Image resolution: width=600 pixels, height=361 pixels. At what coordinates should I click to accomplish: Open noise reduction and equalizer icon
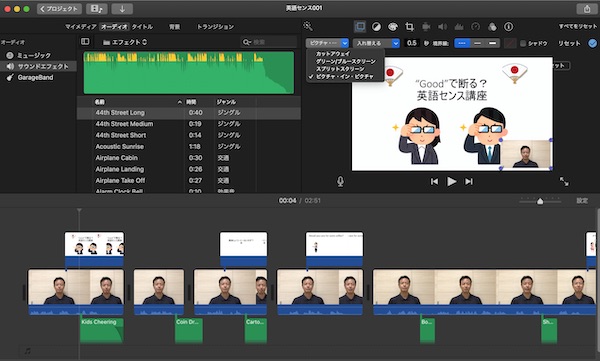pyautogui.click(x=459, y=26)
